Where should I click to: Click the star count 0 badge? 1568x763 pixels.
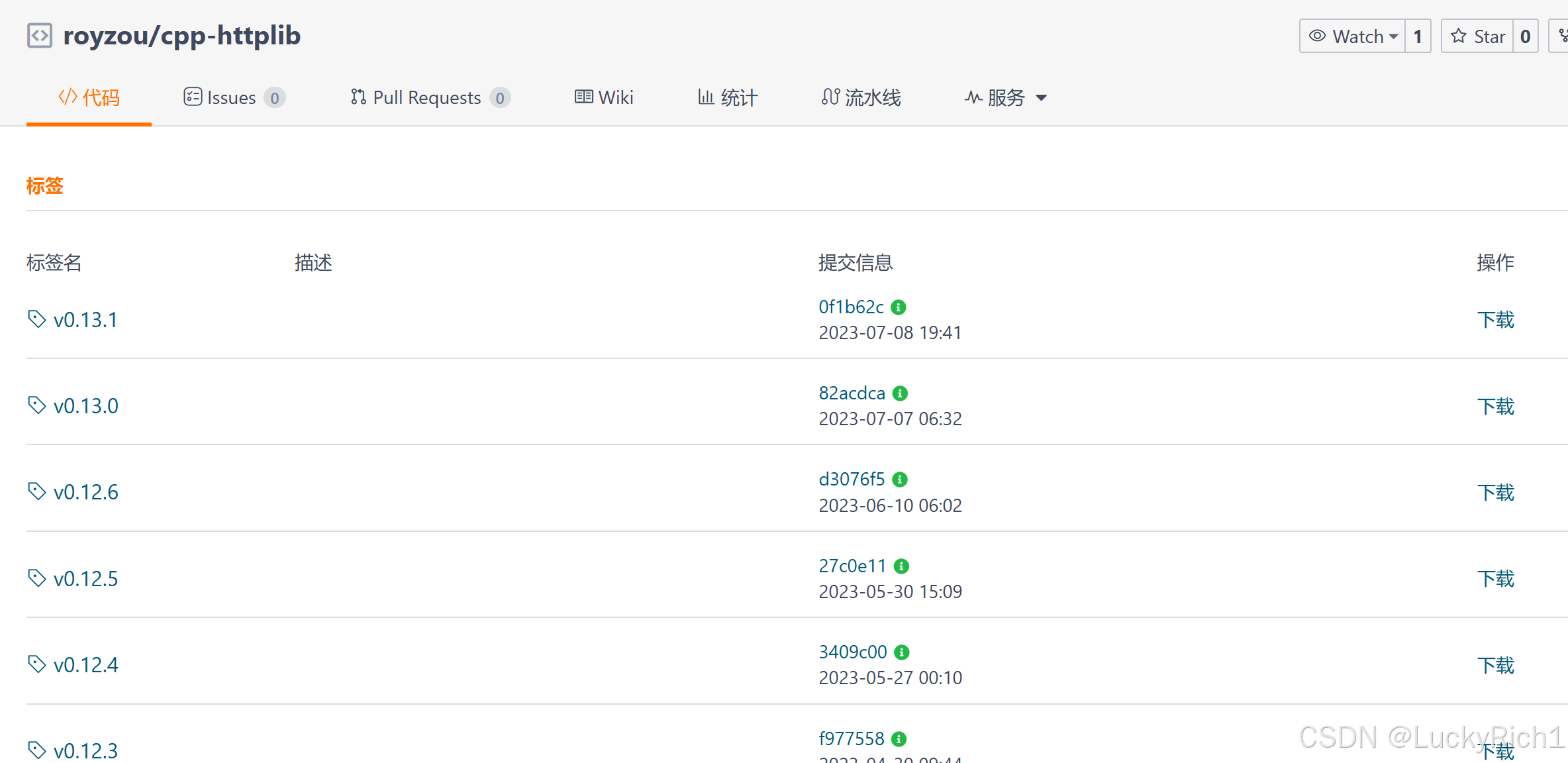[1525, 36]
